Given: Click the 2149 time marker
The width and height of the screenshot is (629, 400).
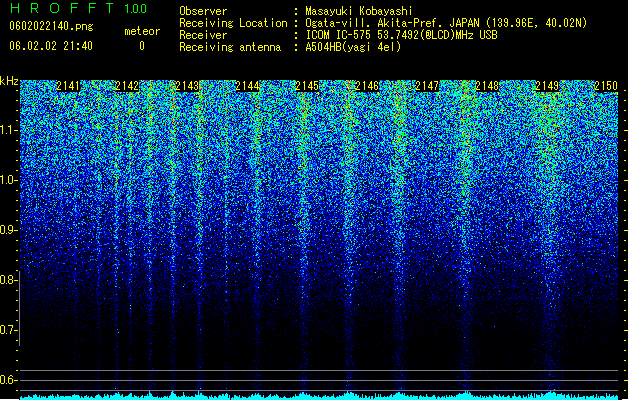Looking at the screenshot, I should click(x=547, y=86).
